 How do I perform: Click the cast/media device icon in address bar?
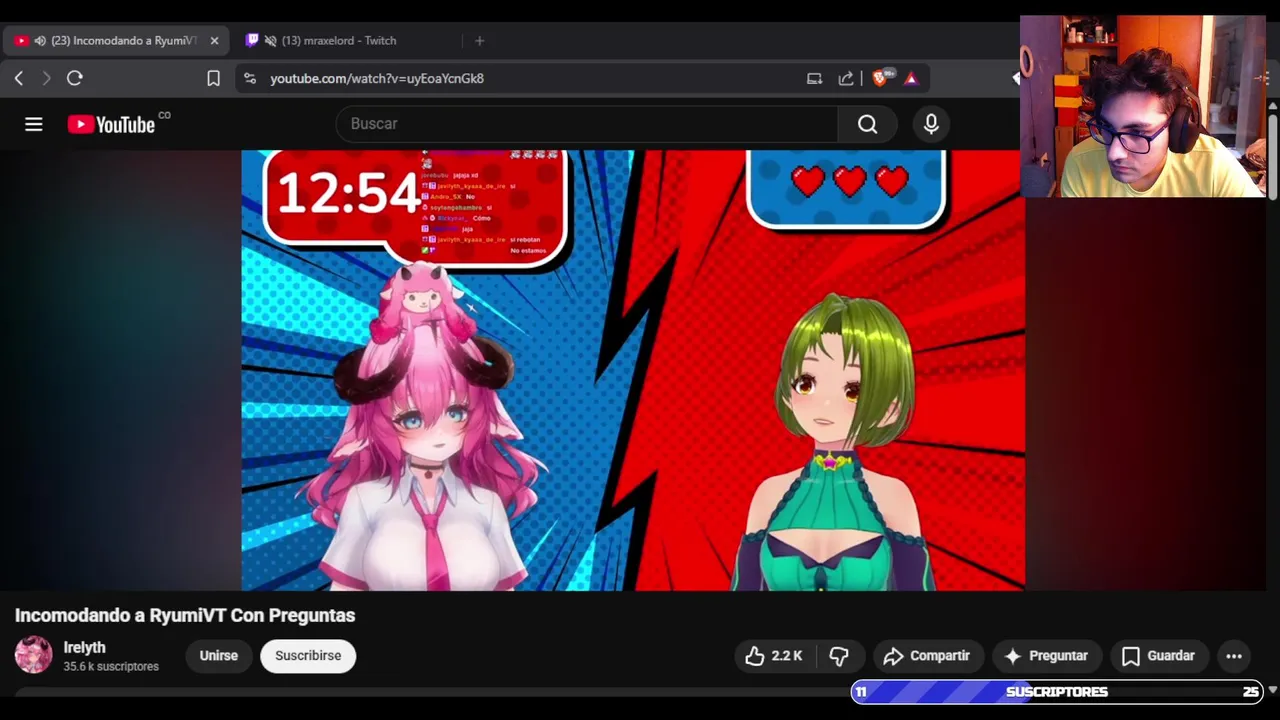tap(814, 78)
